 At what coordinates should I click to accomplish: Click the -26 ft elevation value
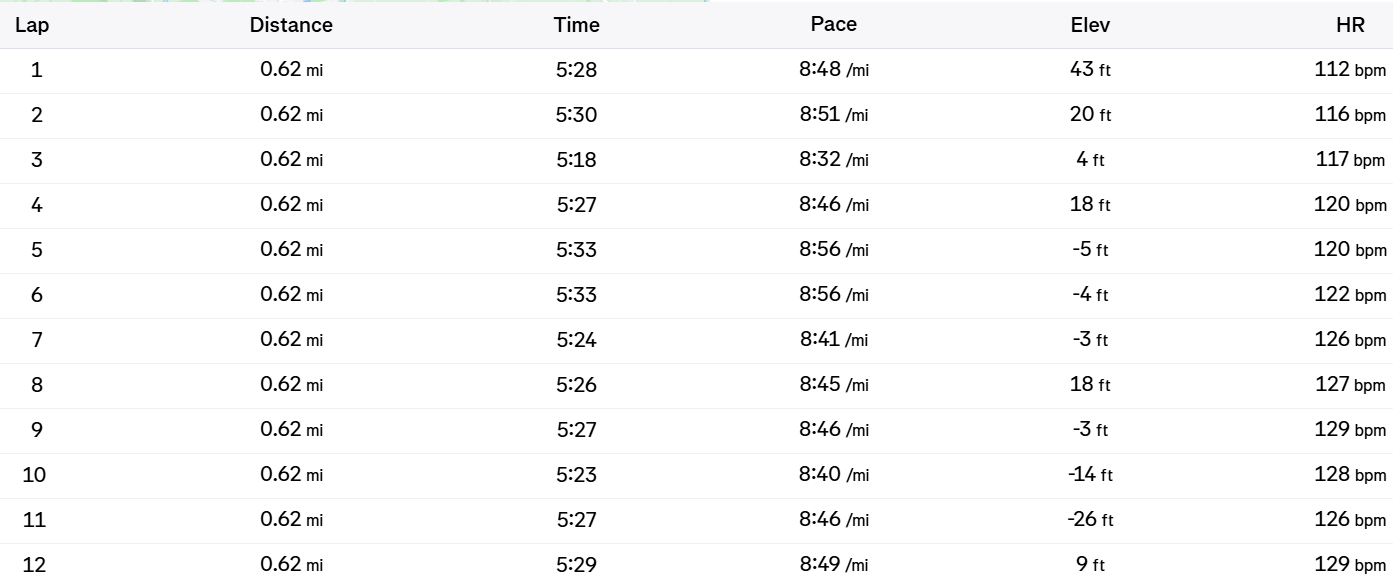point(1090,520)
